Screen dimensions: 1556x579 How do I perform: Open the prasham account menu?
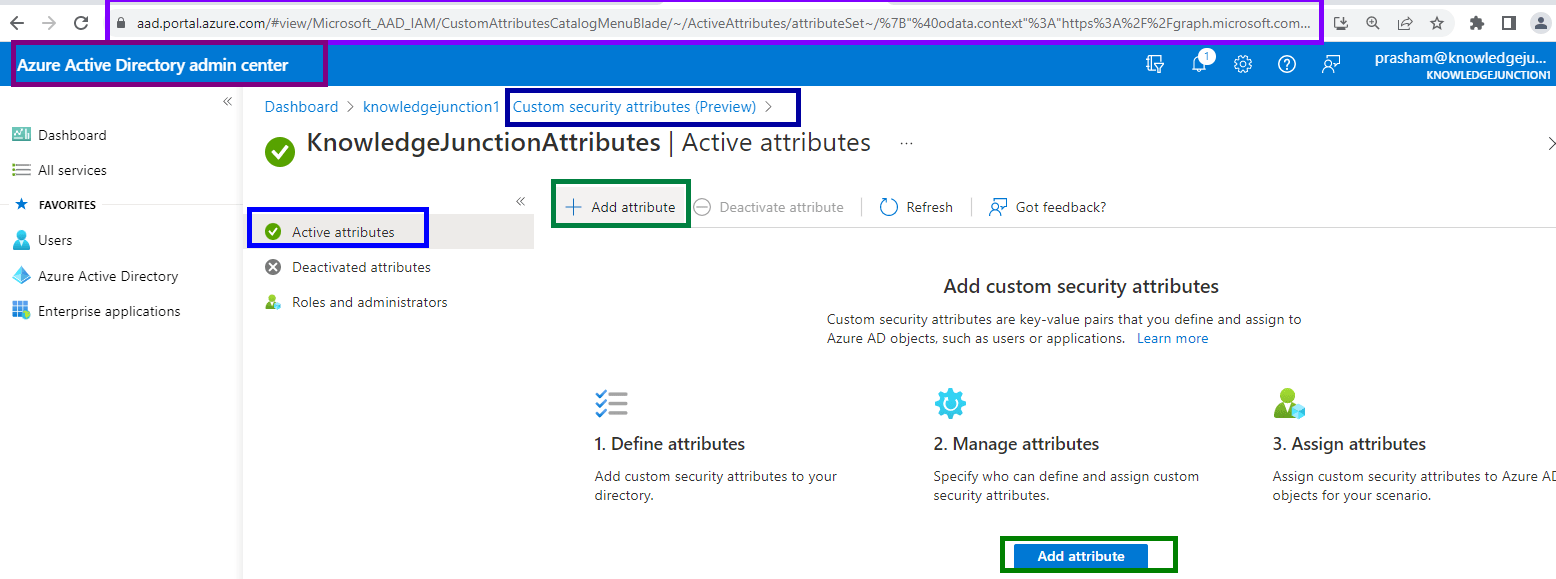tap(1460, 65)
